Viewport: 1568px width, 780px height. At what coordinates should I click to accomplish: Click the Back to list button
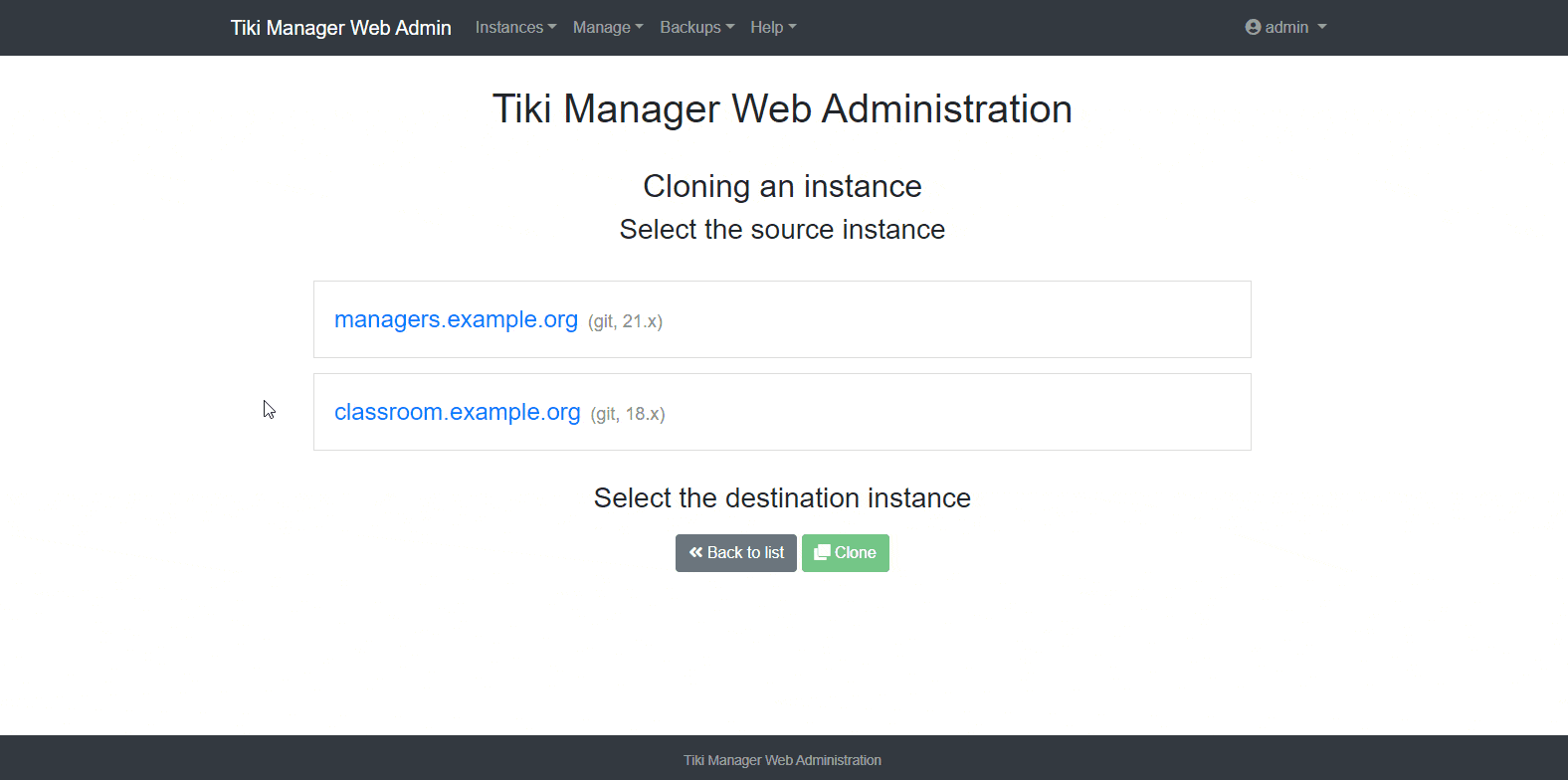(736, 553)
